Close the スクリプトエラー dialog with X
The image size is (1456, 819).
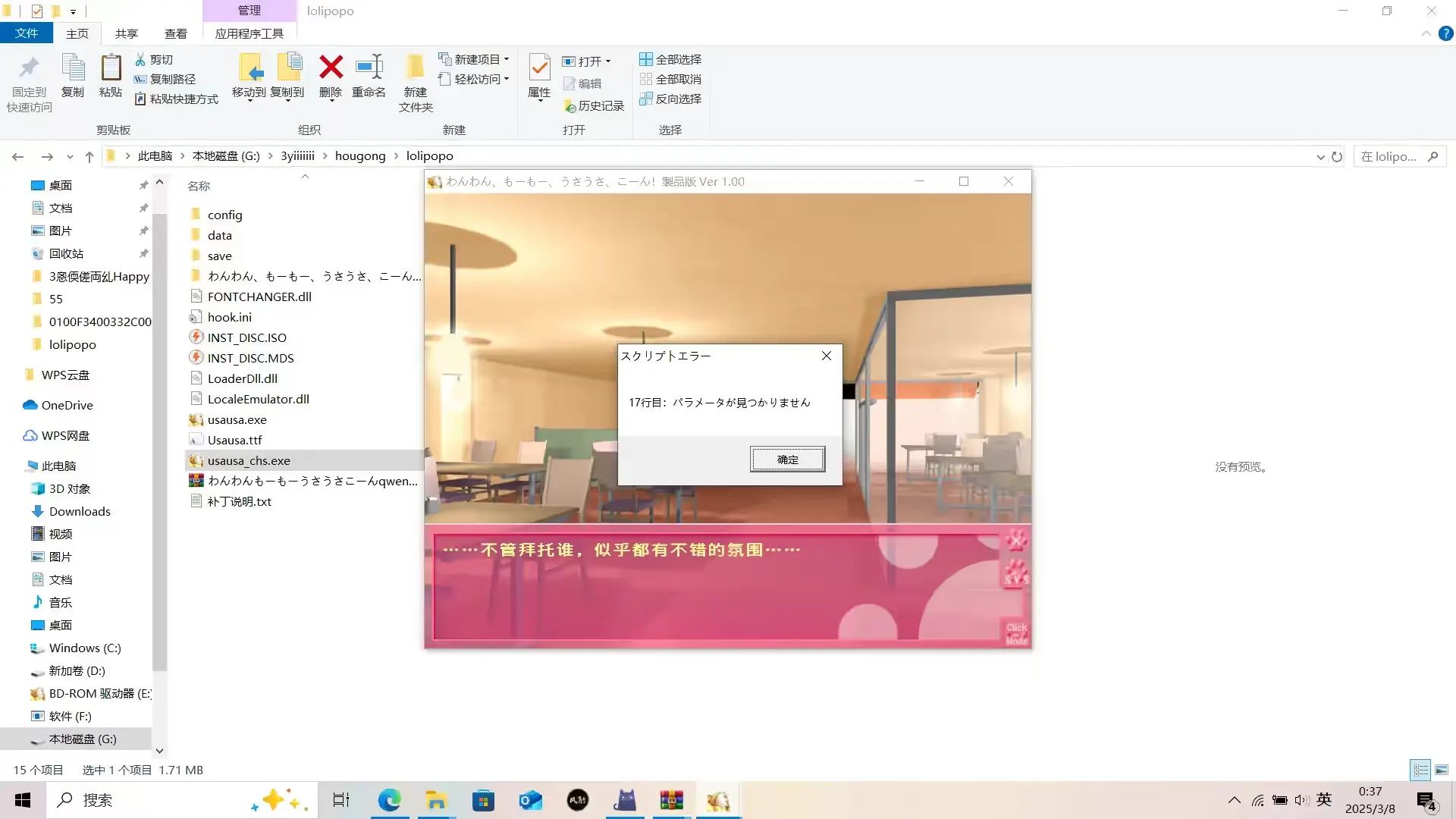click(x=827, y=356)
